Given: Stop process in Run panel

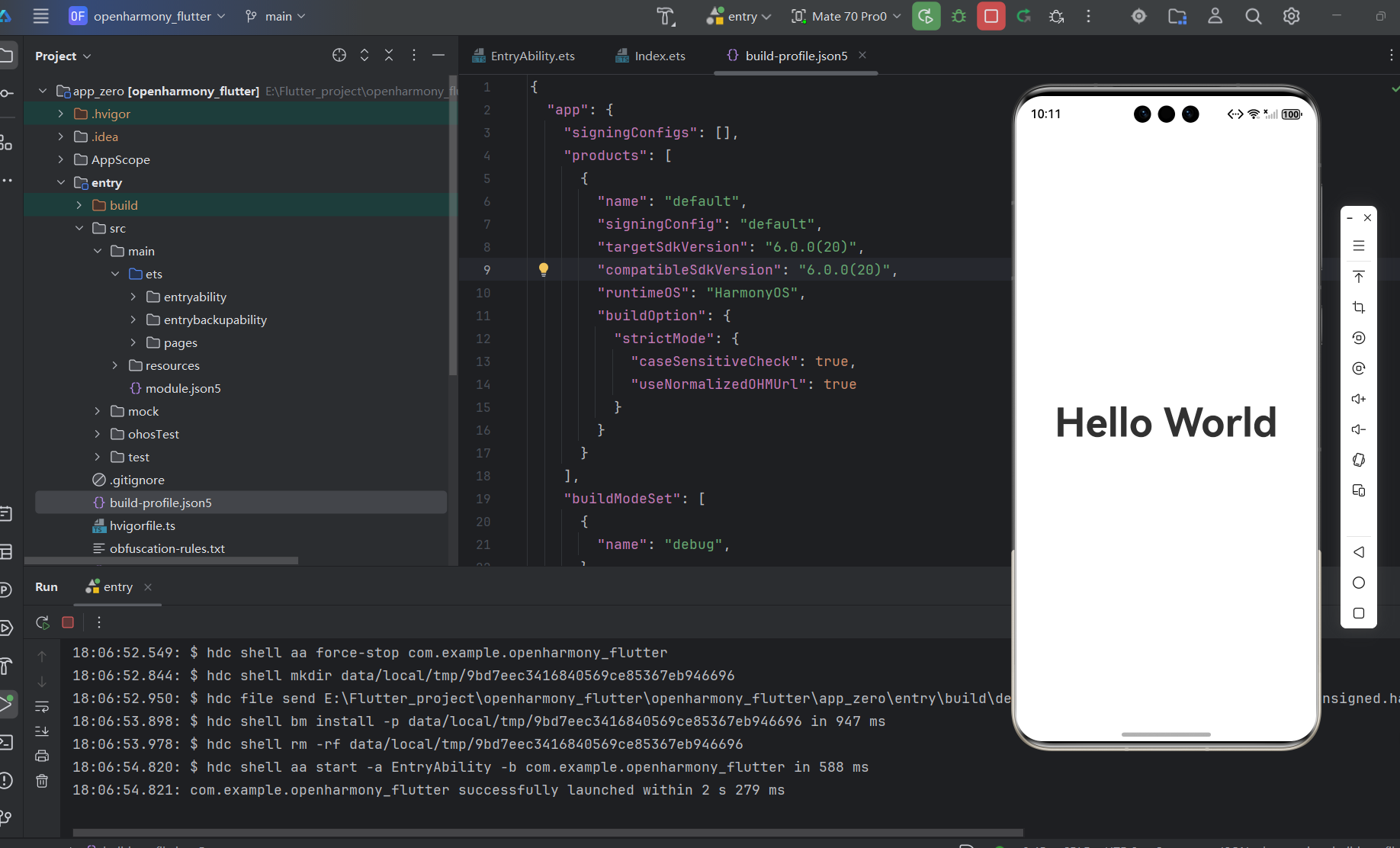Looking at the screenshot, I should click(x=68, y=622).
